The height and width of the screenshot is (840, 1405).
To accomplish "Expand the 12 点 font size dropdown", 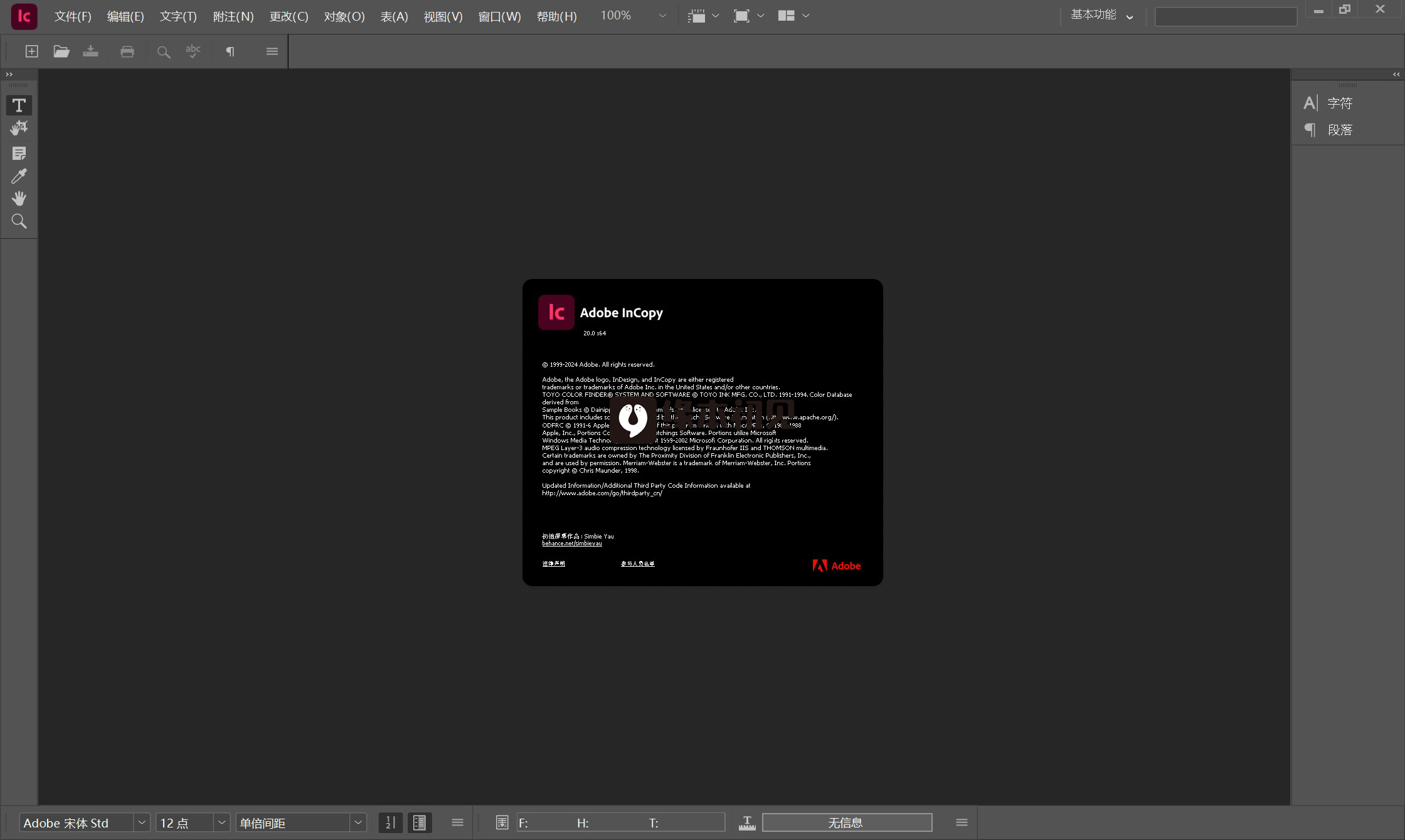I will 221,822.
